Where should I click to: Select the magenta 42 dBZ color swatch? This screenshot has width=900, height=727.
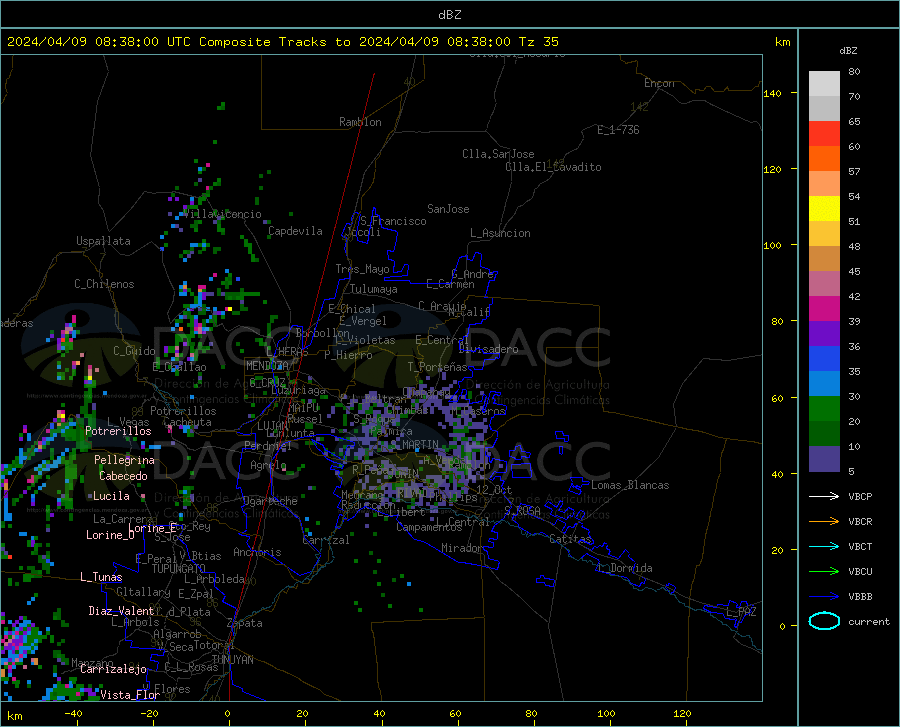click(824, 308)
